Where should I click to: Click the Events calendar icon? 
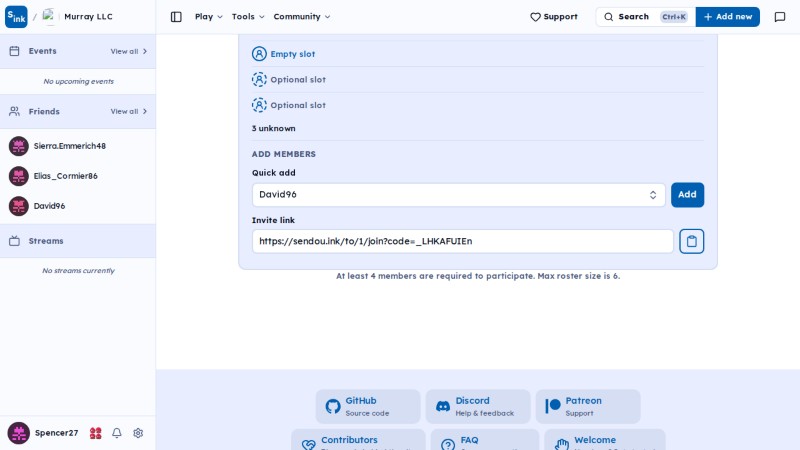14,51
